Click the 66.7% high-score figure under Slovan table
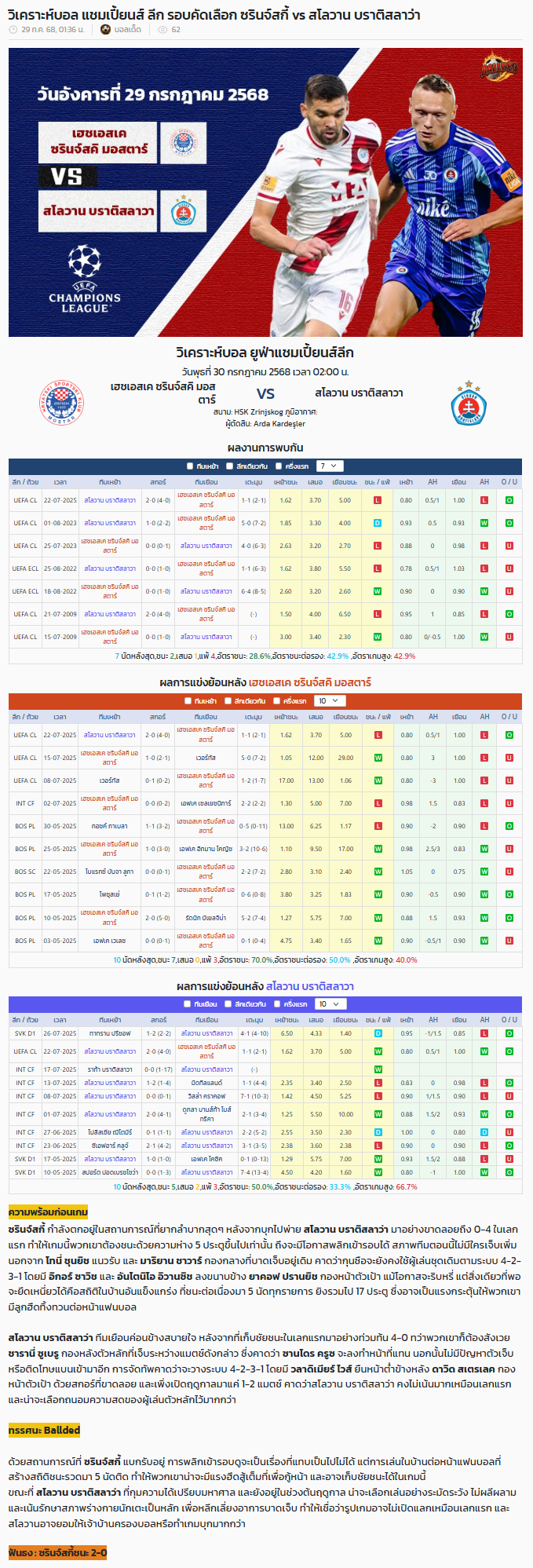 407,1186
